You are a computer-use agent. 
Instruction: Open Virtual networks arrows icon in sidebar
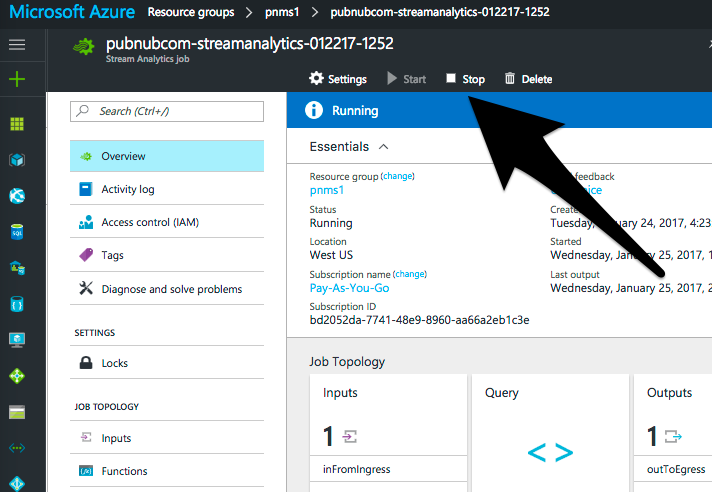click(x=17, y=448)
